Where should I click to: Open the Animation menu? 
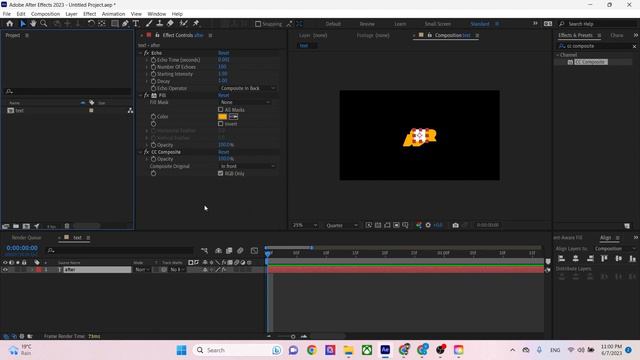coord(113,14)
